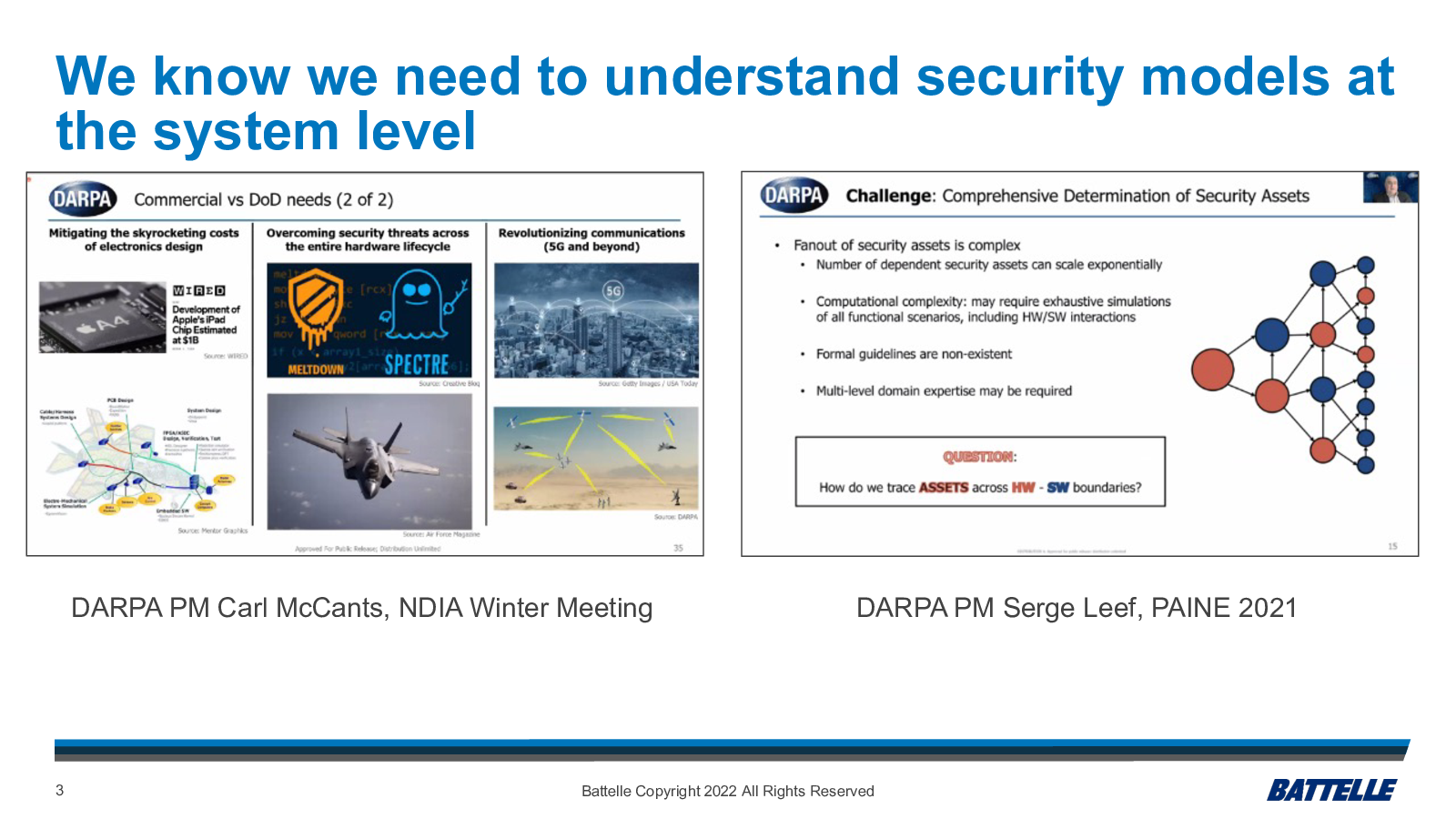Click the security assets node graph

(1283, 366)
